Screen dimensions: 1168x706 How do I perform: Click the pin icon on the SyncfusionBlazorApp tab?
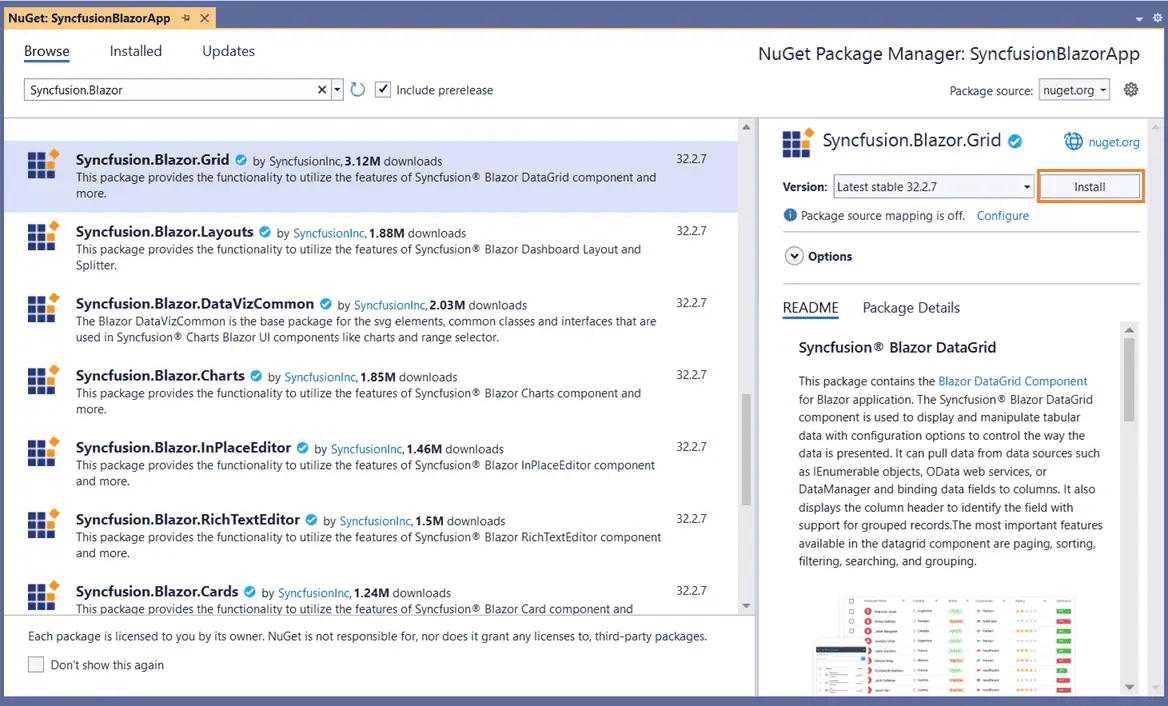pos(186,17)
